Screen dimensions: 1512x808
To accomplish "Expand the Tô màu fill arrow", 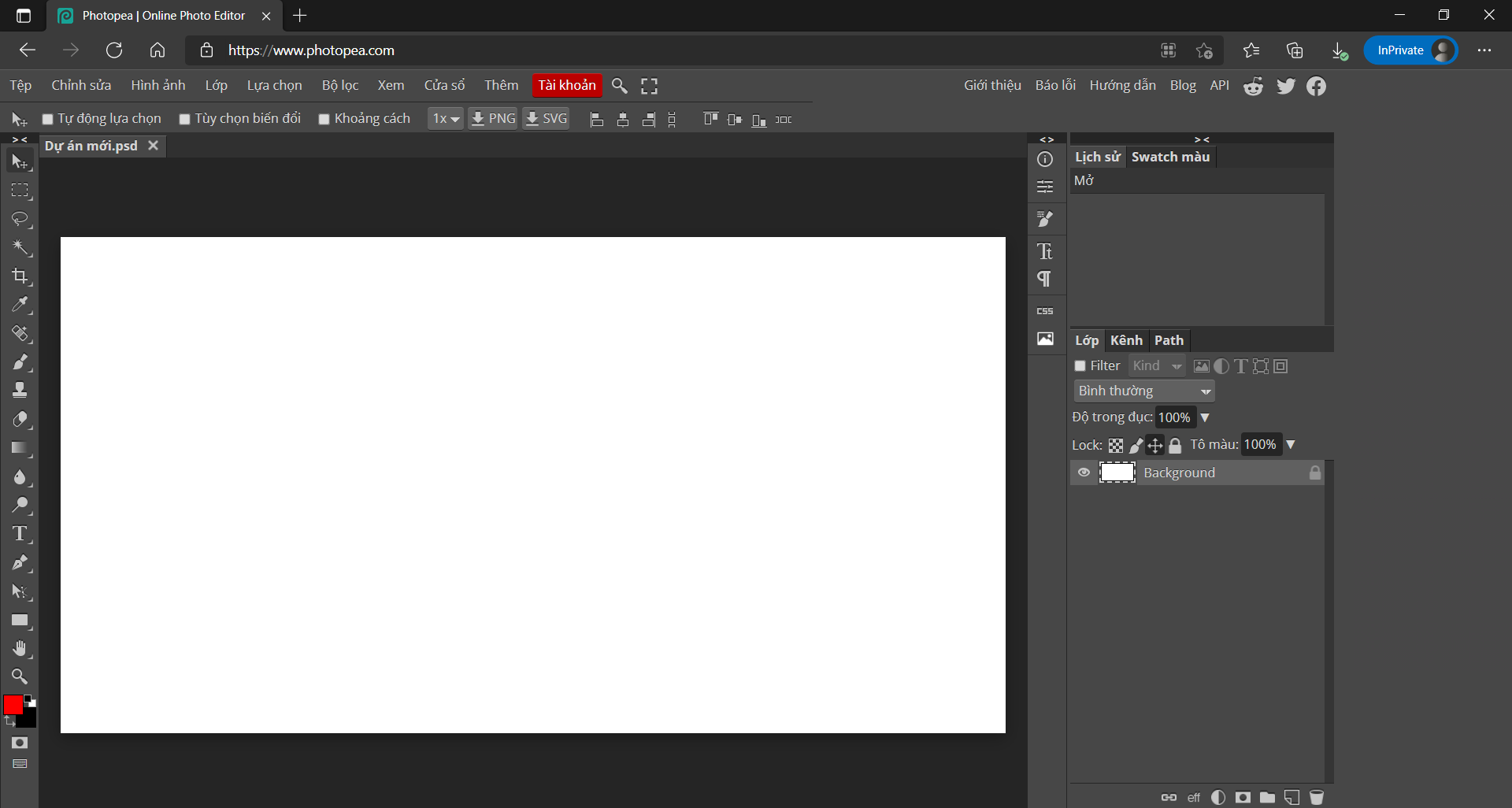I will tap(1291, 445).
